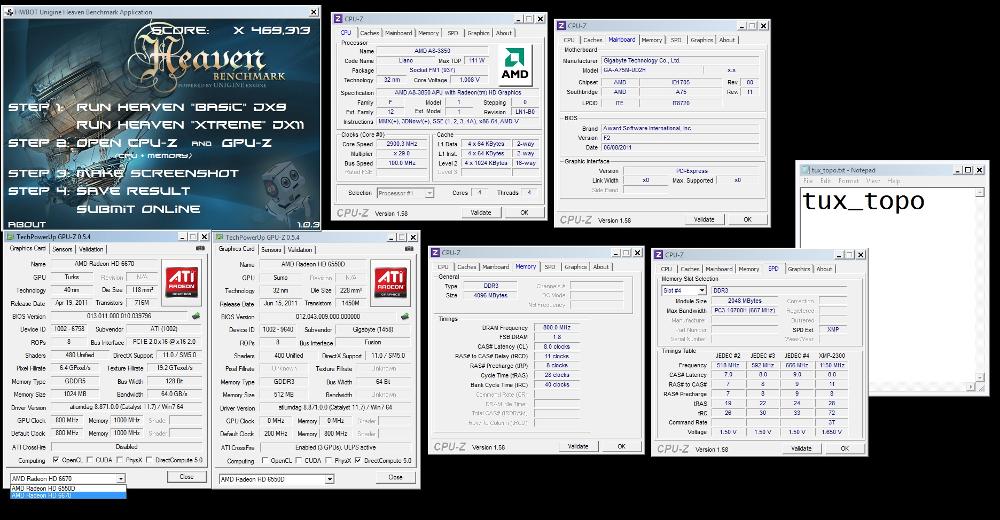Click the ATI Radeon logo in the HD 6670 GPU-Z window
The height and width of the screenshot is (520, 1000).
pyautogui.click(x=181, y=281)
